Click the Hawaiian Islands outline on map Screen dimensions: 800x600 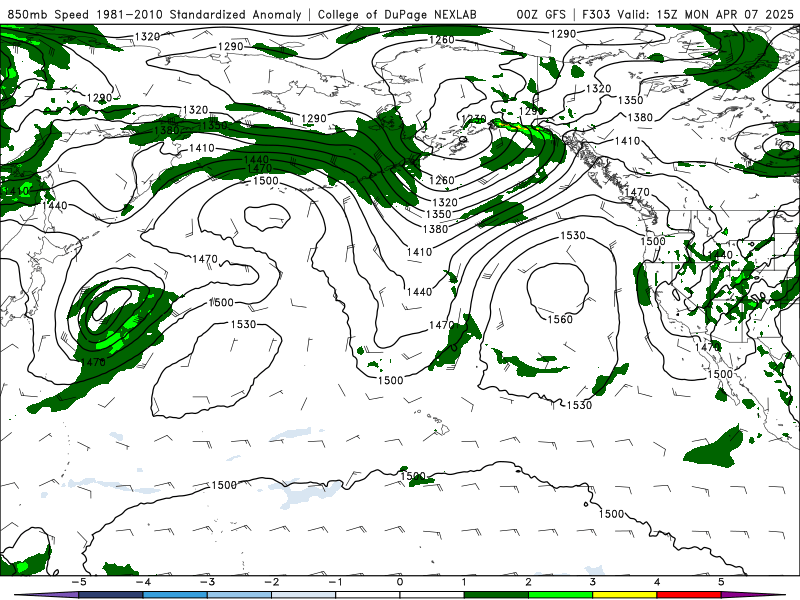(433, 421)
